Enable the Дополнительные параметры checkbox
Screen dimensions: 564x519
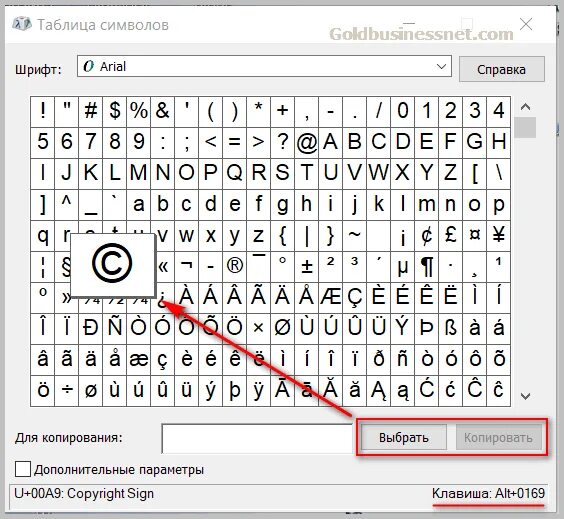coord(23,469)
